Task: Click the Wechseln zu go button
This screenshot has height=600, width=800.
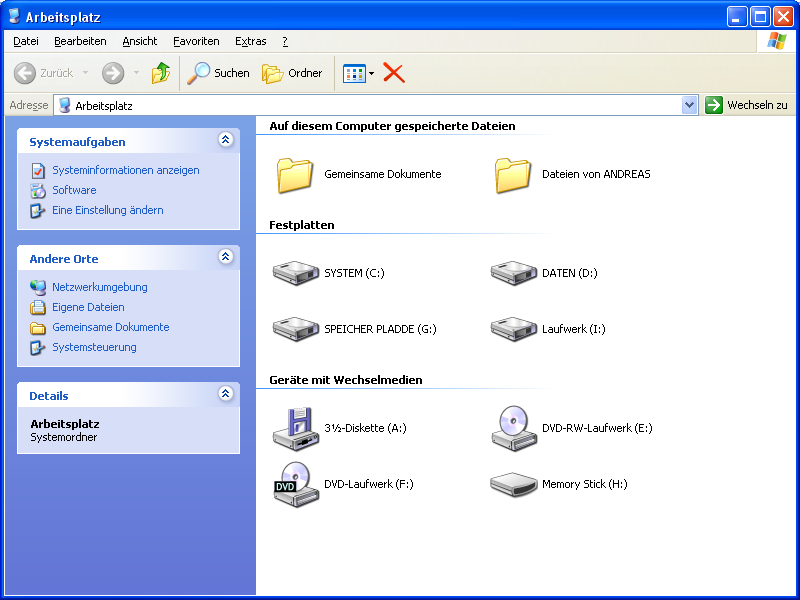Action: point(746,105)
